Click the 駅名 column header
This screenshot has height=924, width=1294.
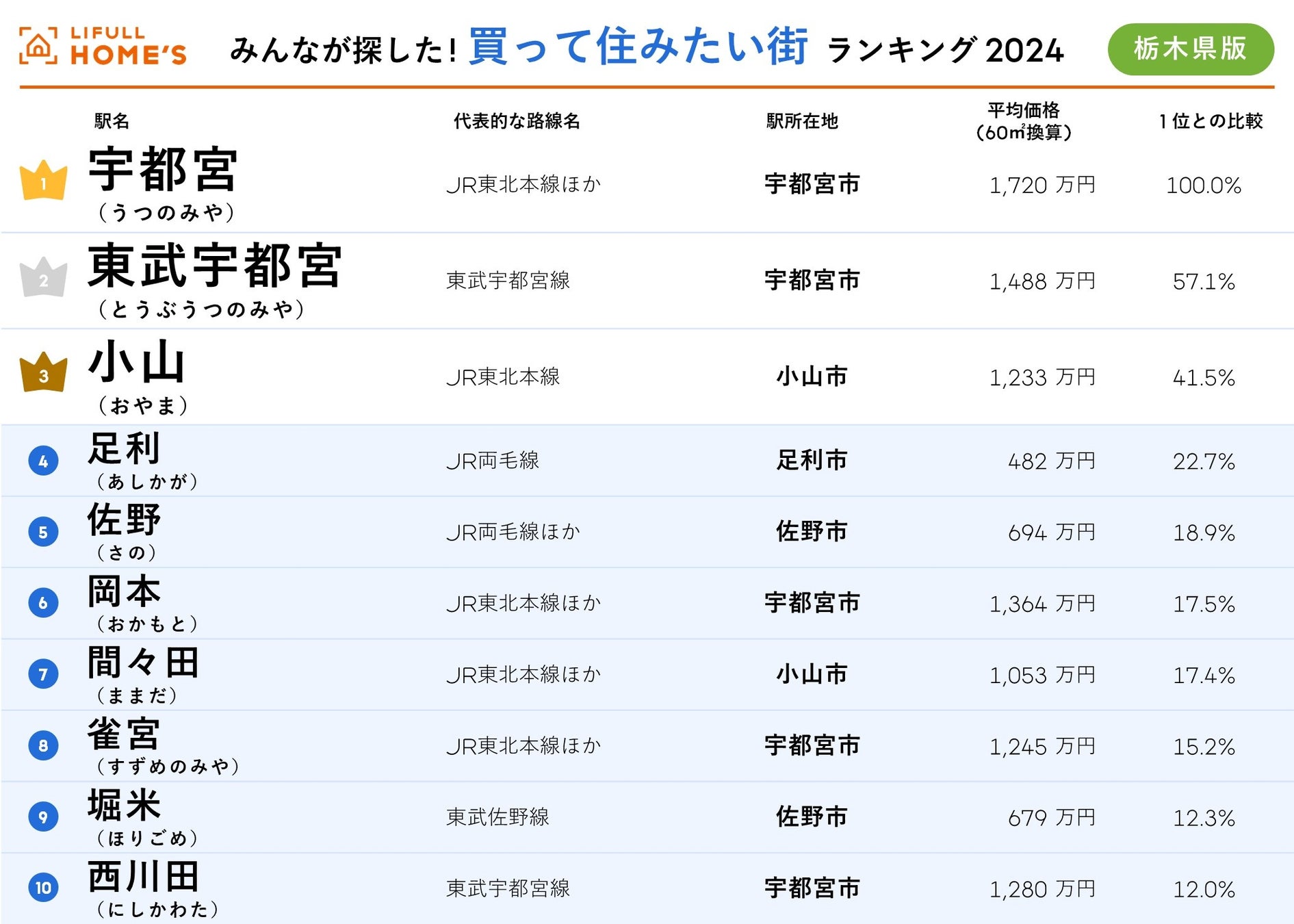click(112, 121)
